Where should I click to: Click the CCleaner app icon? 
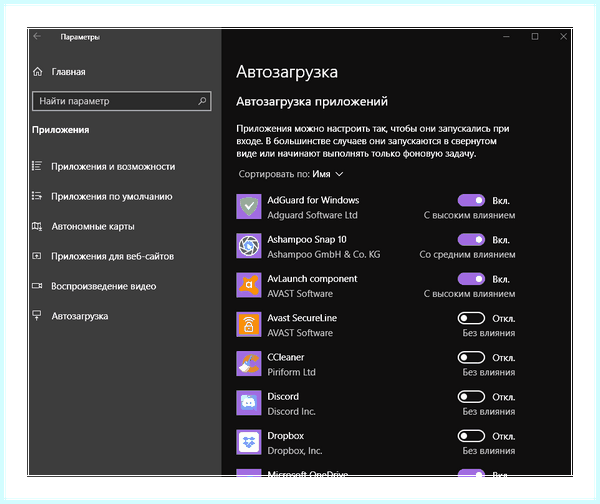click(x=249, y=364)
